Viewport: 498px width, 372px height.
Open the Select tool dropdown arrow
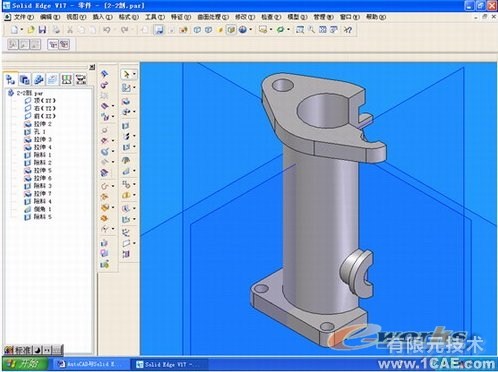point(134,74)
